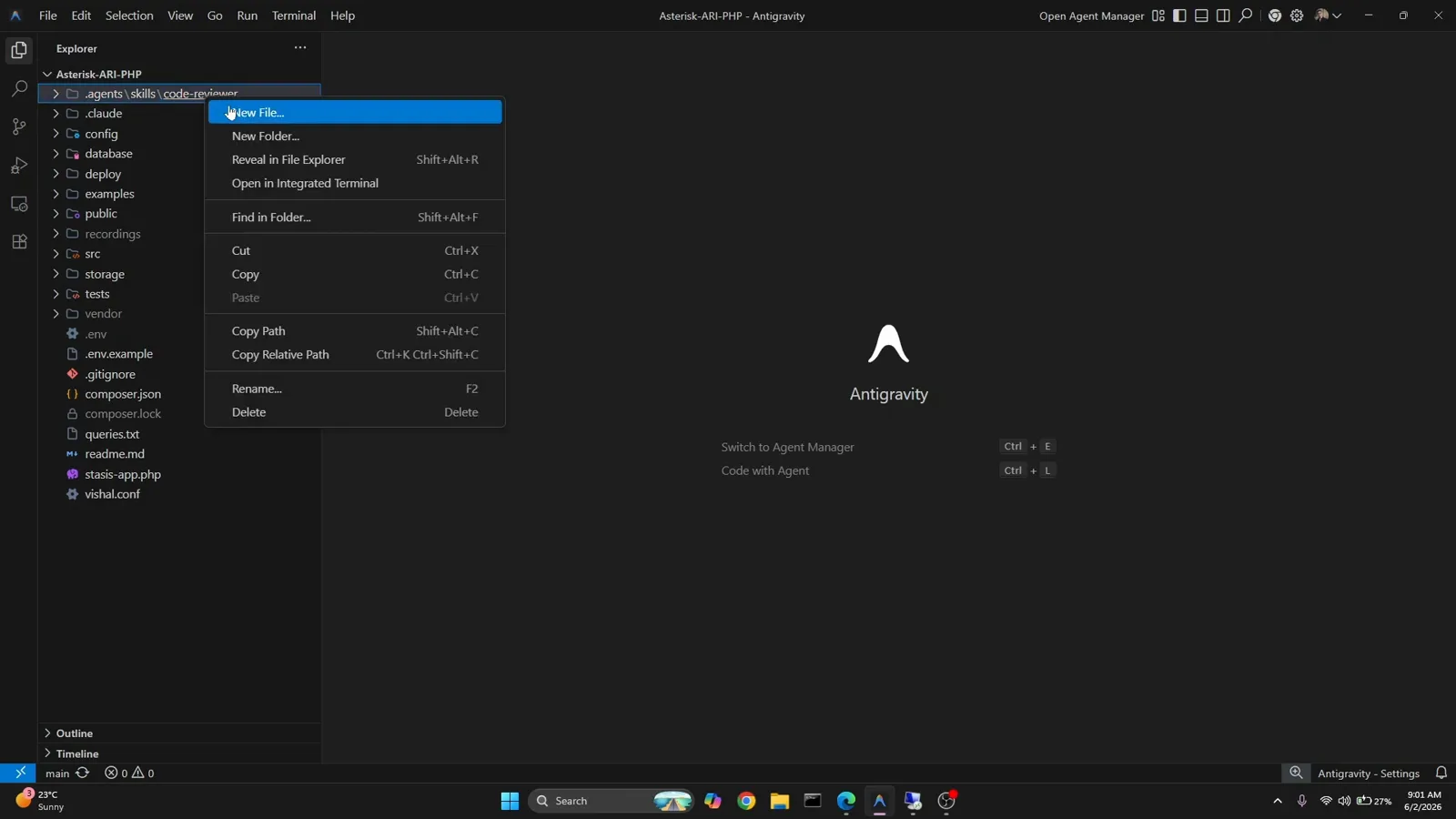Choose New Folder... from context menu

click(x=355, y=136)
